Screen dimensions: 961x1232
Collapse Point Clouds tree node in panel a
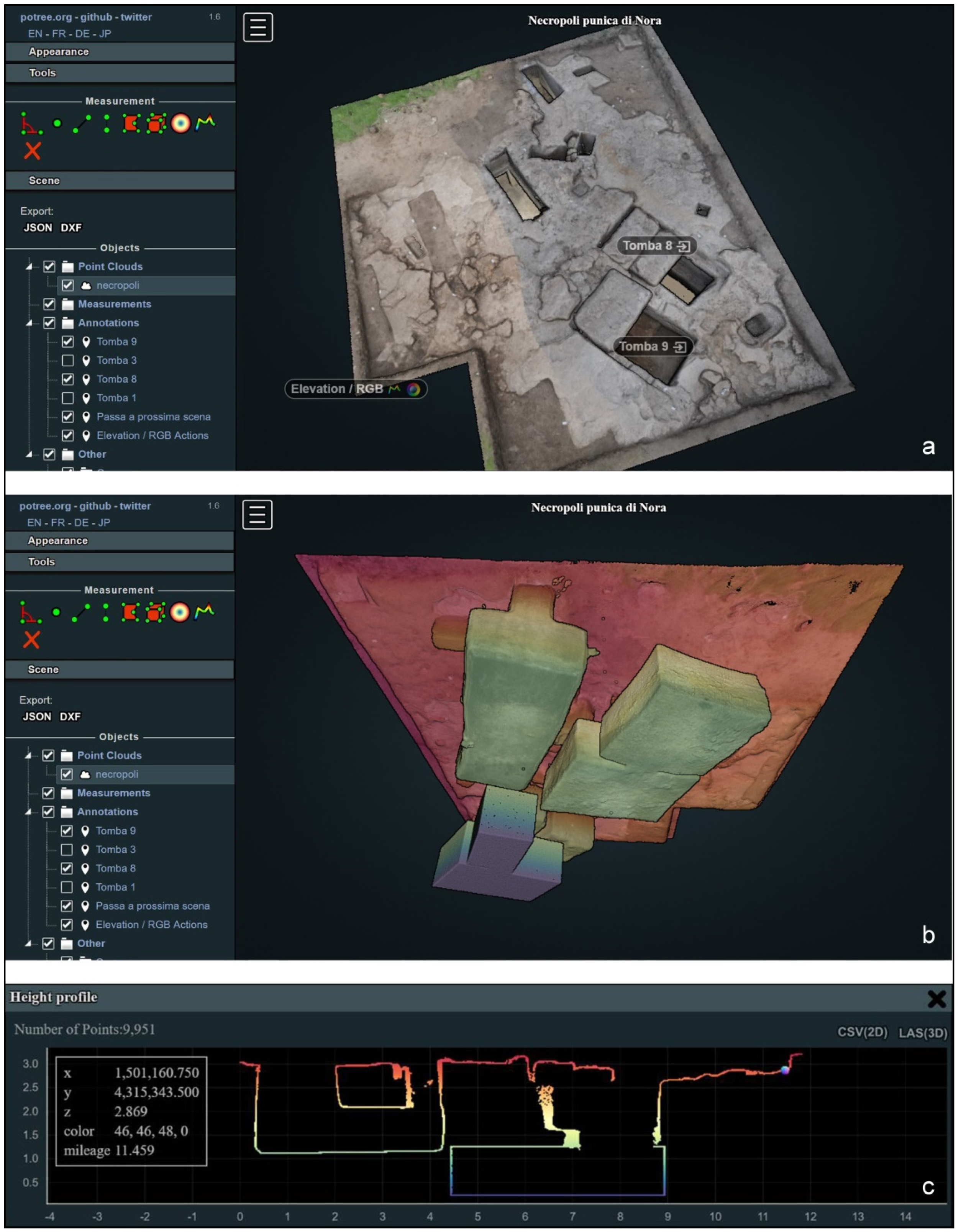click(x=30, y=266)
